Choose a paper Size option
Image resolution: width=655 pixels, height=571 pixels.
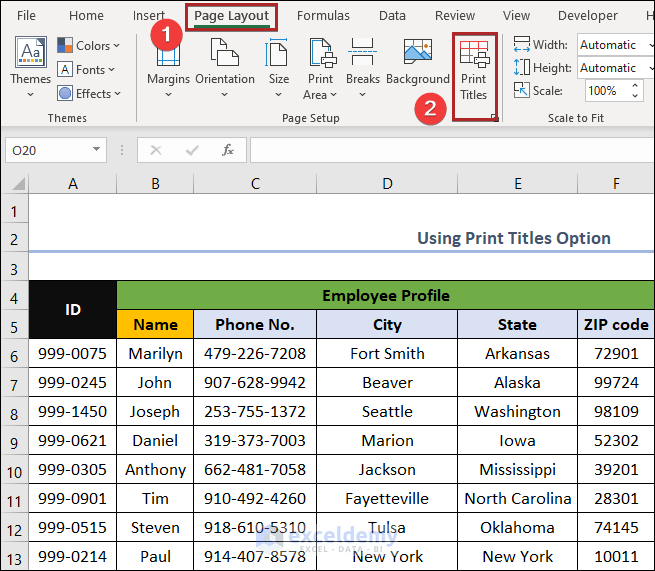[279, 68]
